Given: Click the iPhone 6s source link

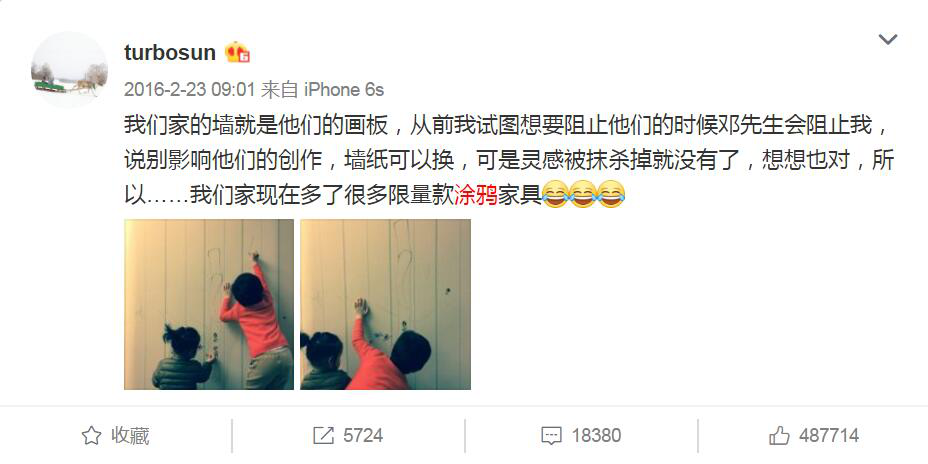Looking at the screenshot, I should click(x=344, y=90).
